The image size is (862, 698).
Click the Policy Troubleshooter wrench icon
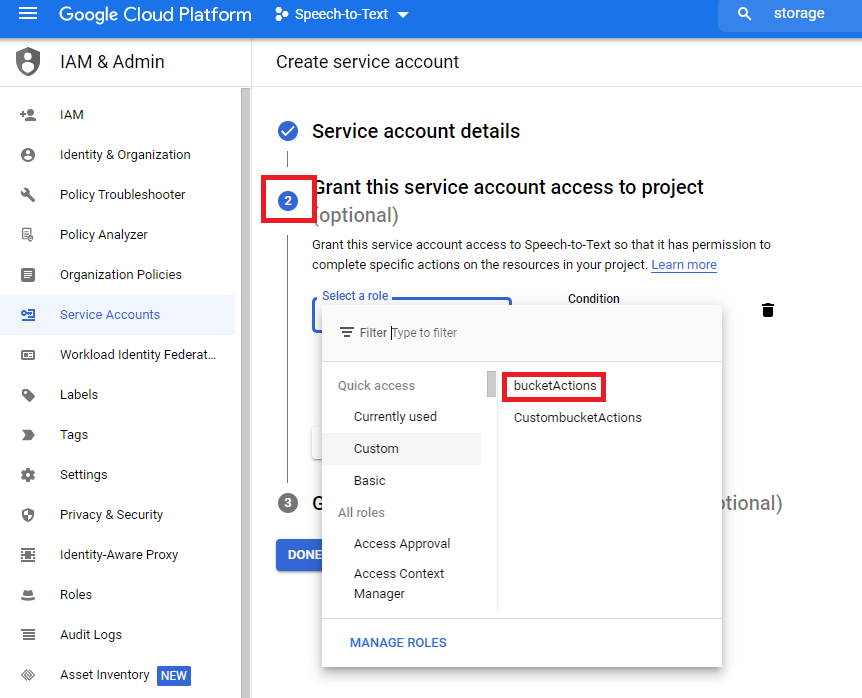(28, 195)
